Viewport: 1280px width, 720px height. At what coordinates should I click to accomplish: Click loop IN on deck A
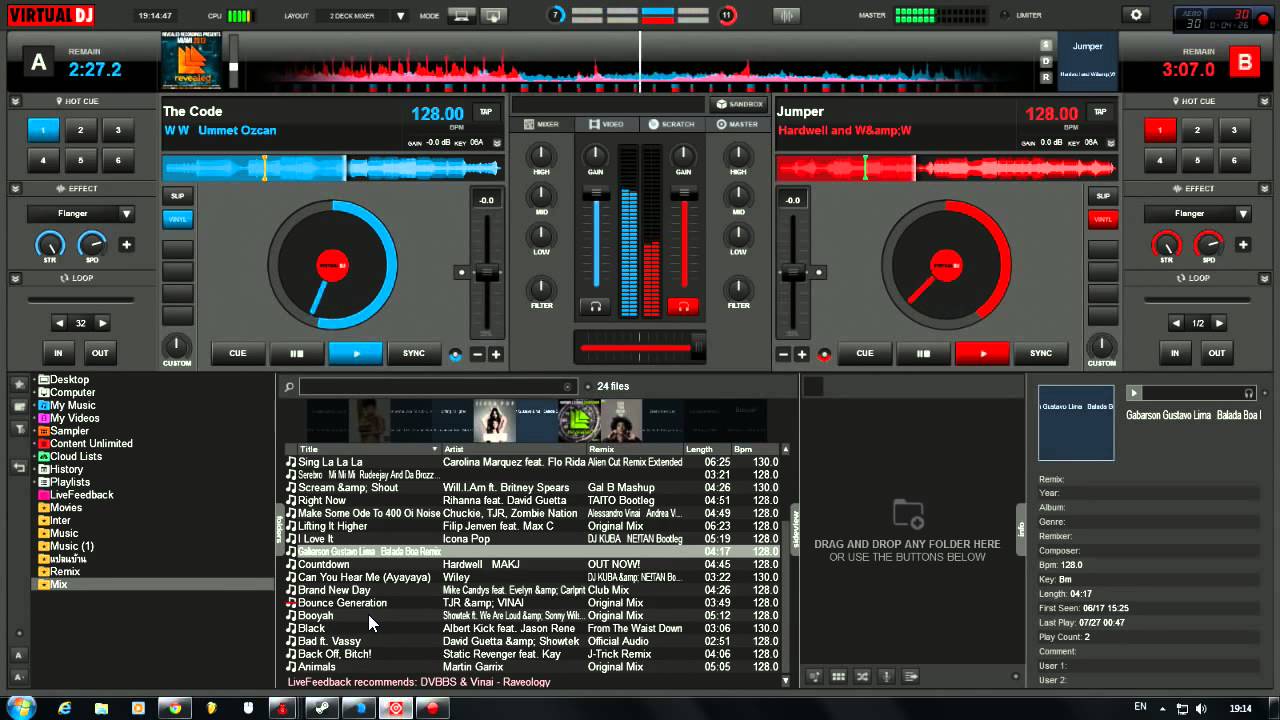pos(58,353)
